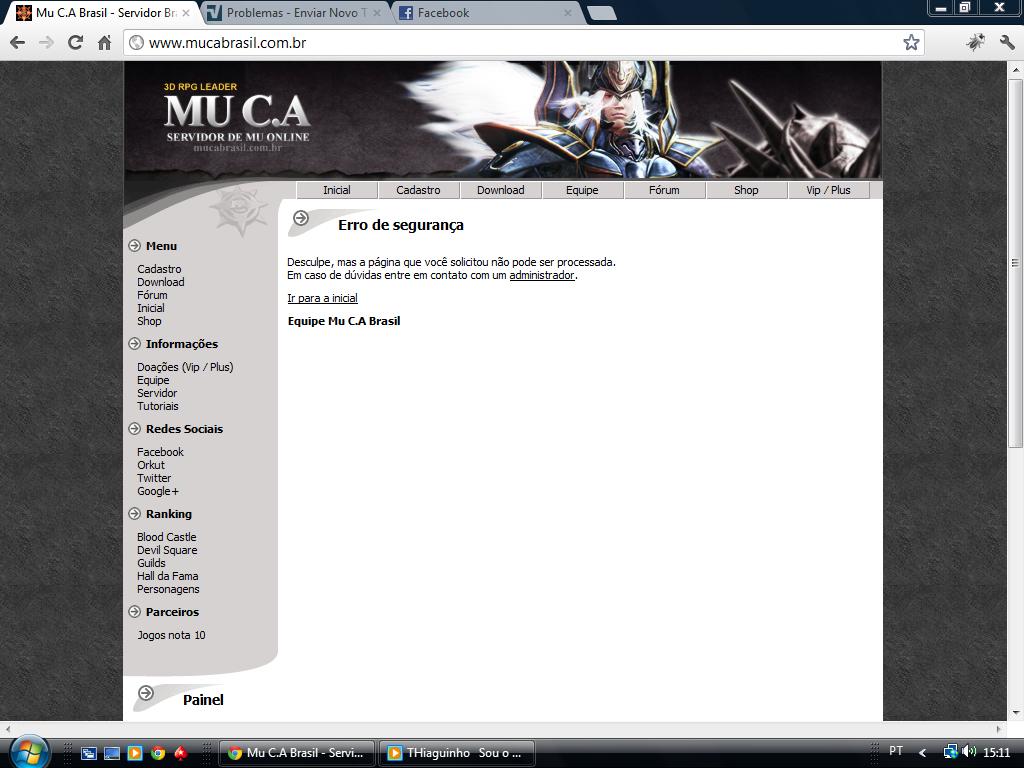Screen dimensions: 1024x768
Task: Show hidden system tray icons
Action: coord(922,752)
